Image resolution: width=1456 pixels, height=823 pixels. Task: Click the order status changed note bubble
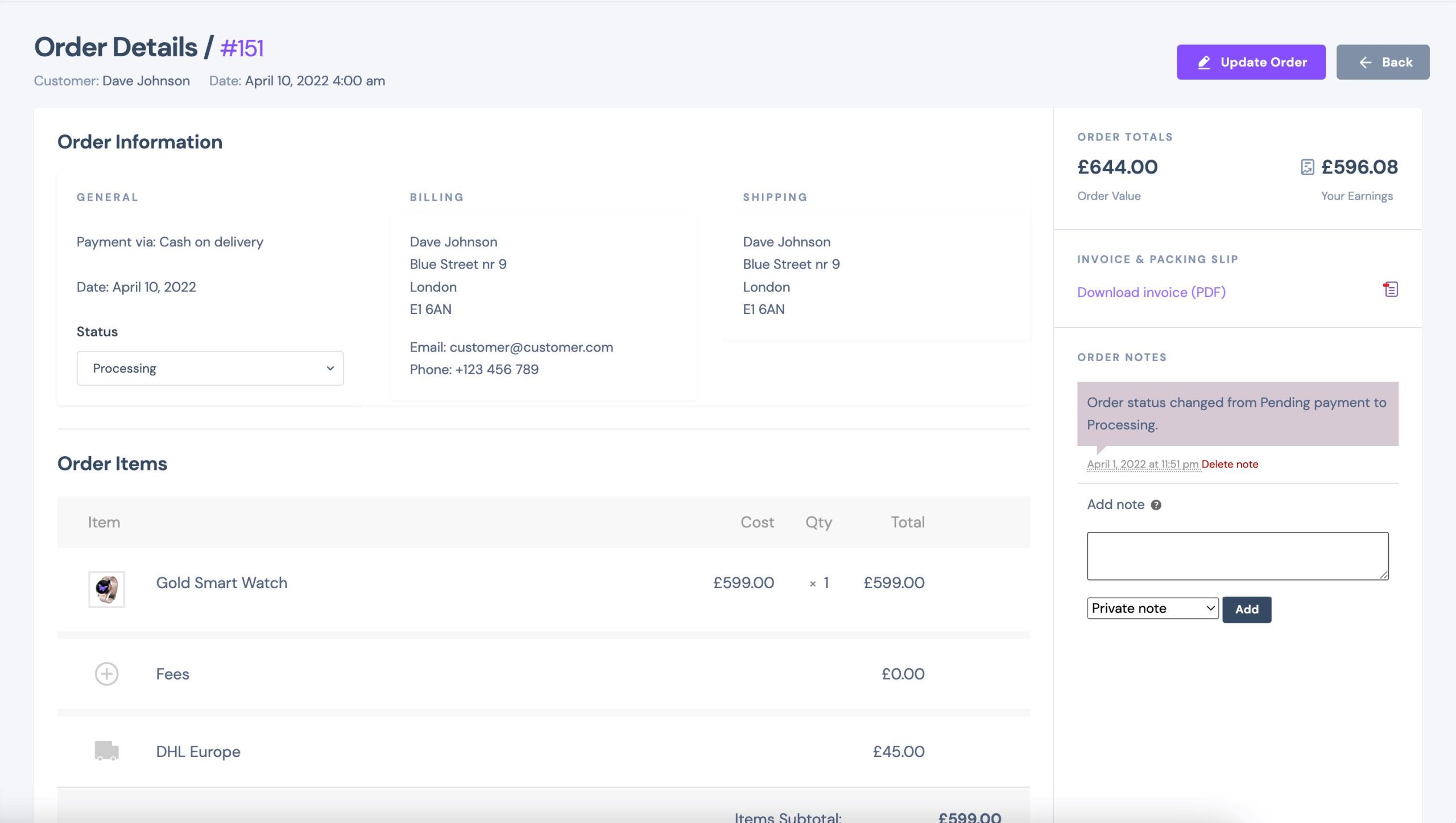pos(1238,413)
